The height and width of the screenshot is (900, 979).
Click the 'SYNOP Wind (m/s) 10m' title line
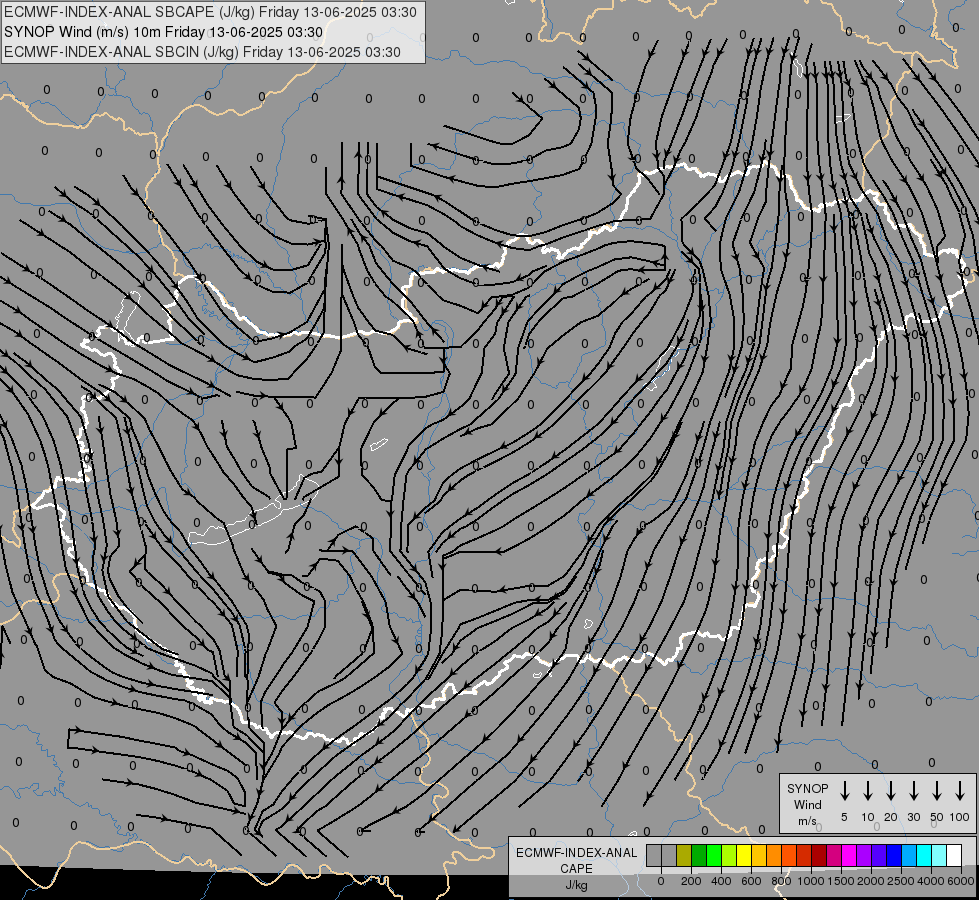(164, 32)
